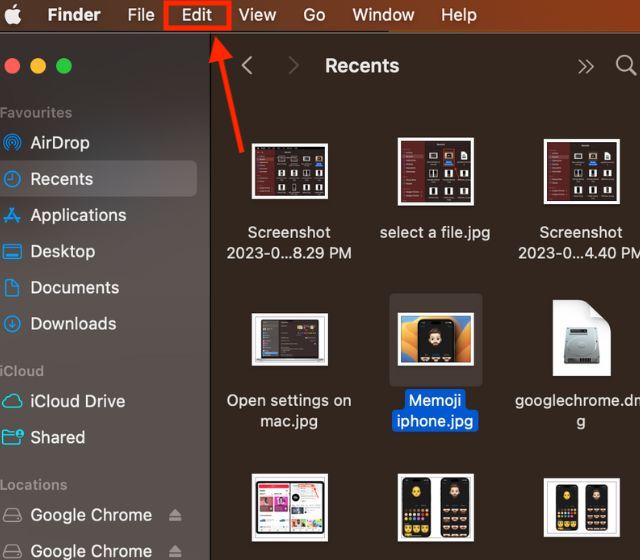Select Recents in the sidebar

[x=61, y=179]
